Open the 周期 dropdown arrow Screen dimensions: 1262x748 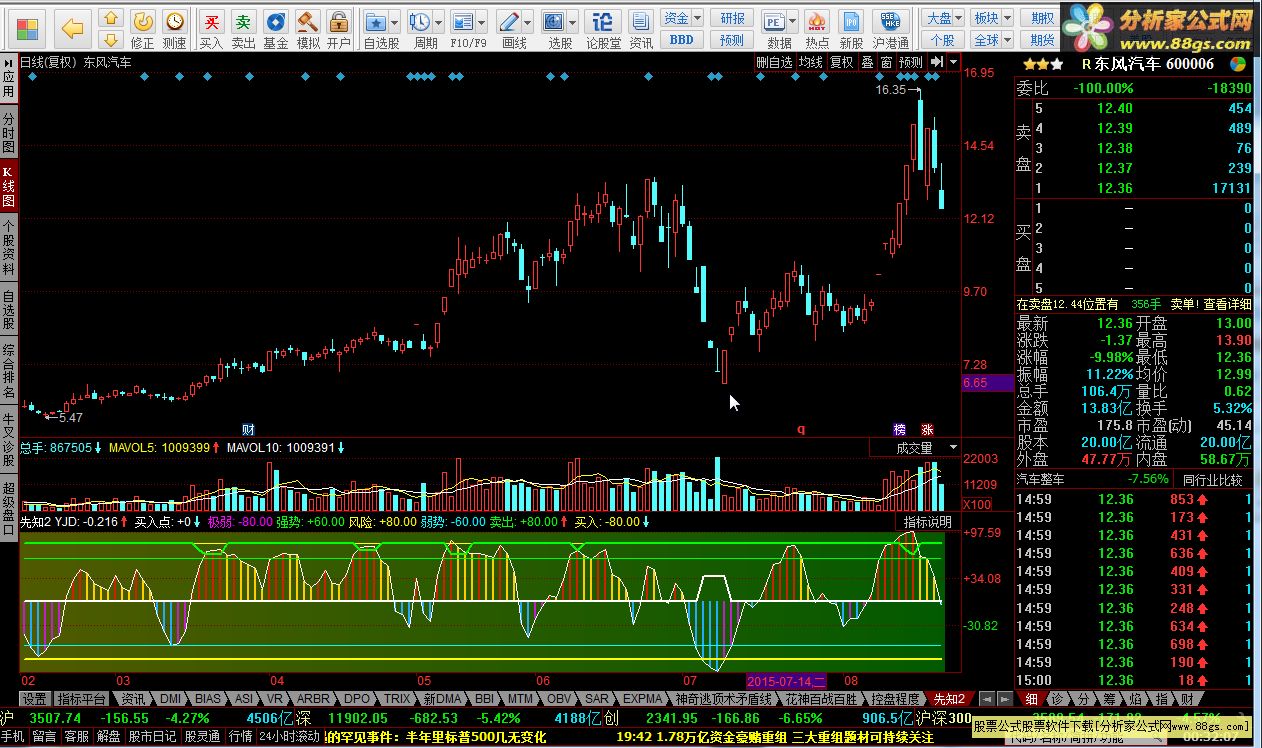[x=440, y=21]
